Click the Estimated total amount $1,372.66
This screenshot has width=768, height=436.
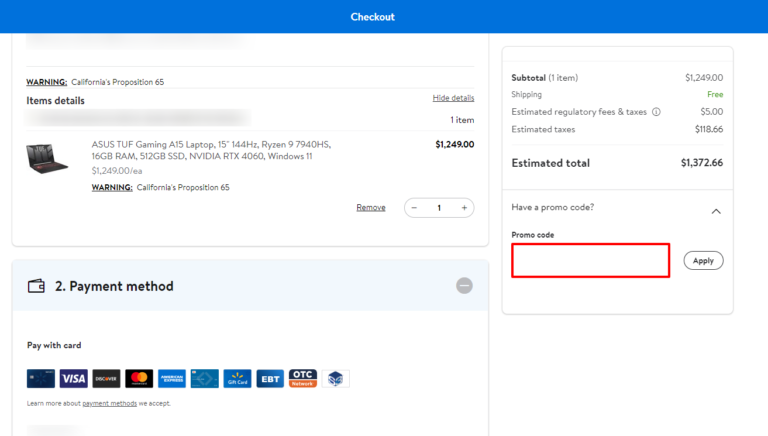(701, 163)
